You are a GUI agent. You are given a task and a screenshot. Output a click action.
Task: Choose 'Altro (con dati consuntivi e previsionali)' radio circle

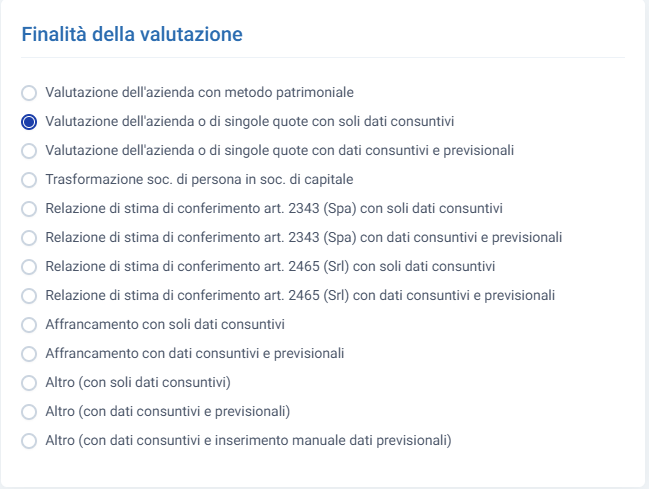(x=29, y=412)
